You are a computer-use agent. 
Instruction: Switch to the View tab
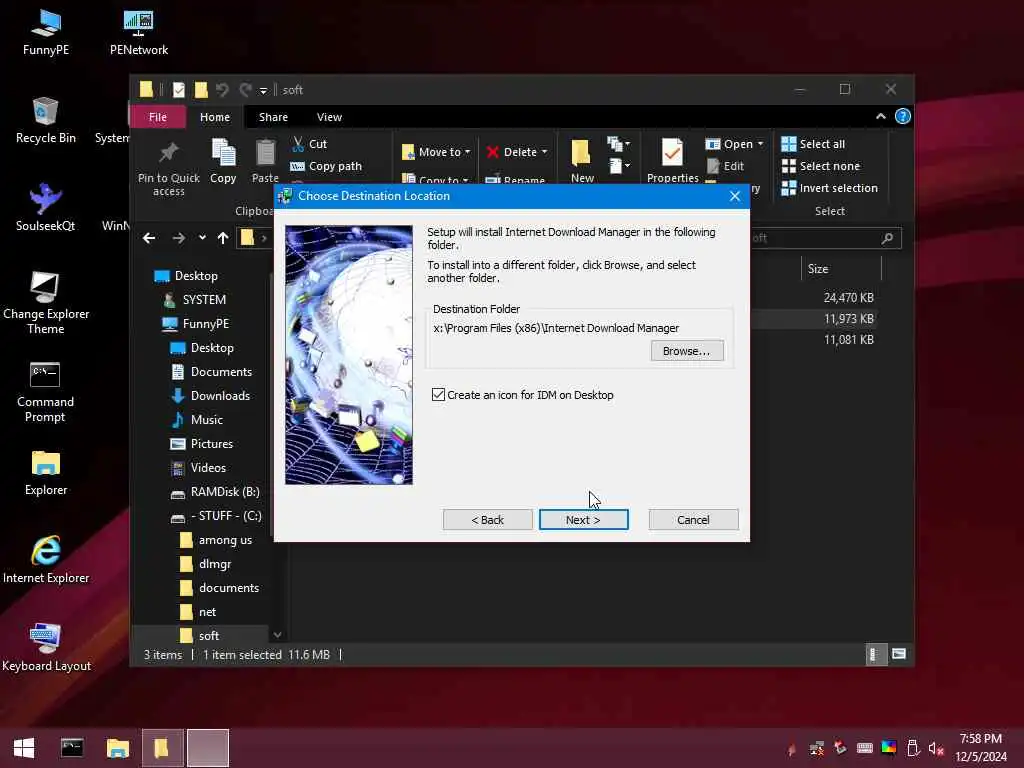(x=329, y=117)
